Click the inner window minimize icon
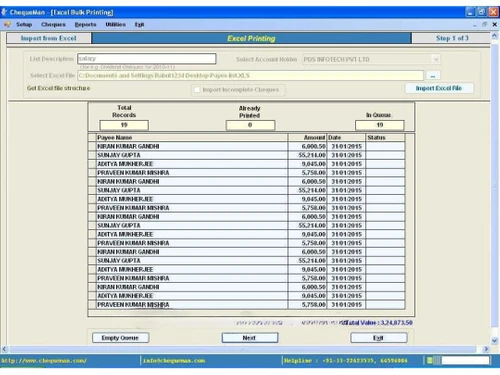This screenshot has height=375, width=500. [475, 25]
